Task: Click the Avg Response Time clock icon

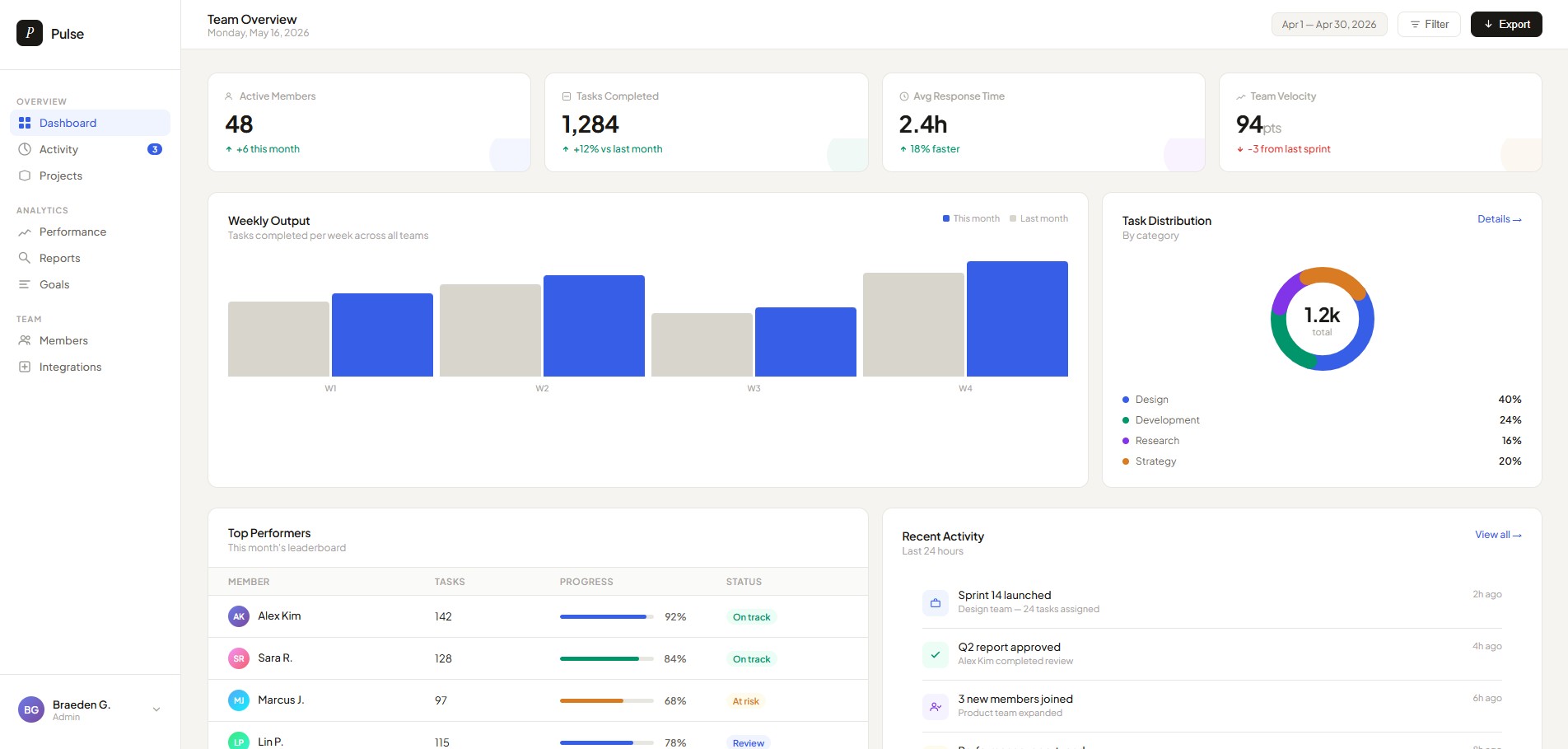Action: pyautogui.click(x=904, y=96)
